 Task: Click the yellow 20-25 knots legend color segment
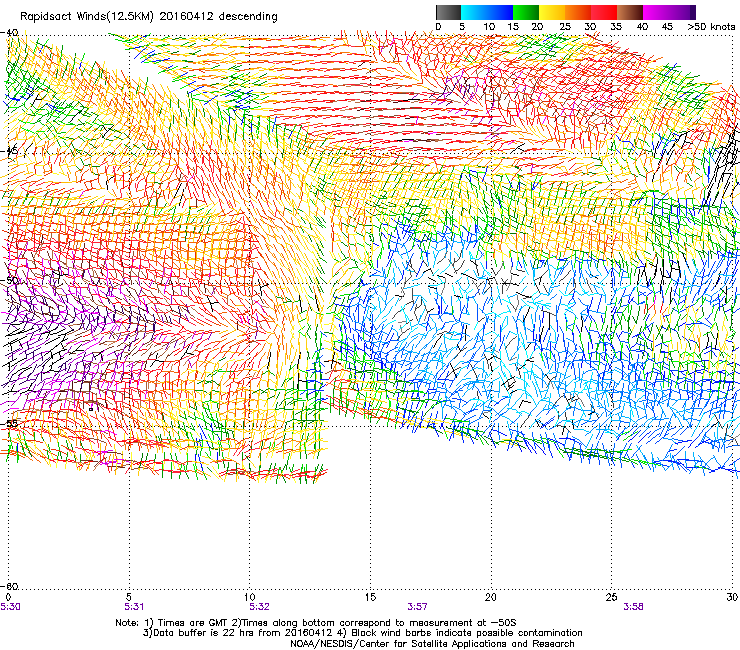[x=552, y=12]
